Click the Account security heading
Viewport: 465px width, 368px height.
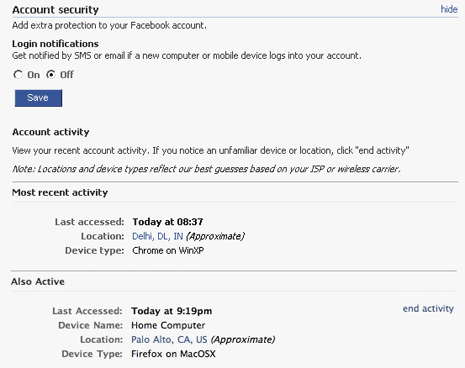55,10
